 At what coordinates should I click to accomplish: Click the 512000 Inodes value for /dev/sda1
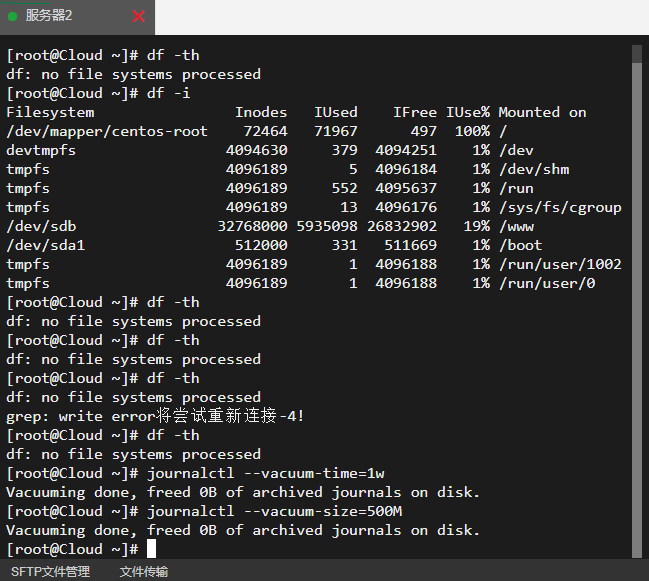[261, 245]
